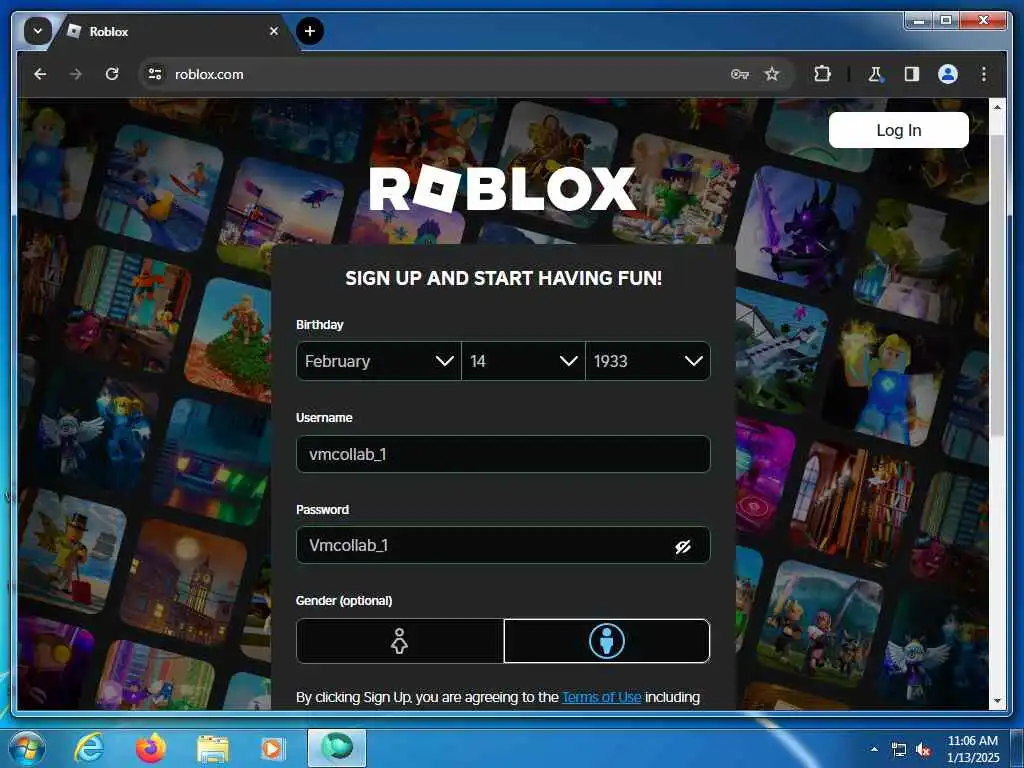This screenshot has width=1024, height=768.
Task: Open Windows Explorer folder in taskbar
Action: pos(212,750)
